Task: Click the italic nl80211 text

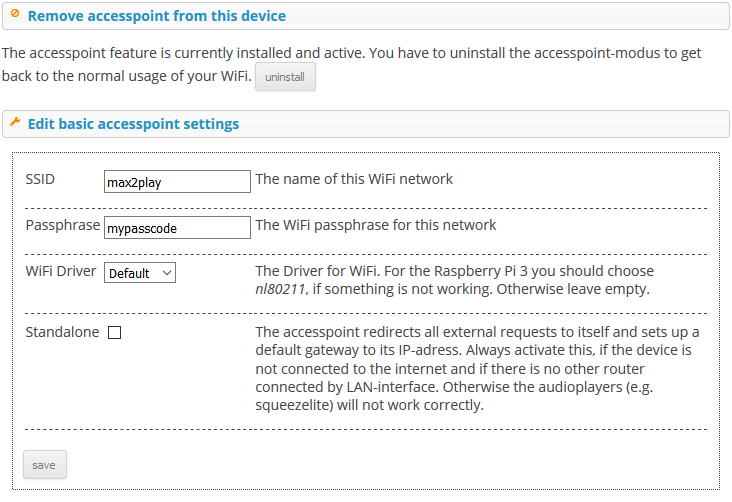Action: [x=280, y=289]
